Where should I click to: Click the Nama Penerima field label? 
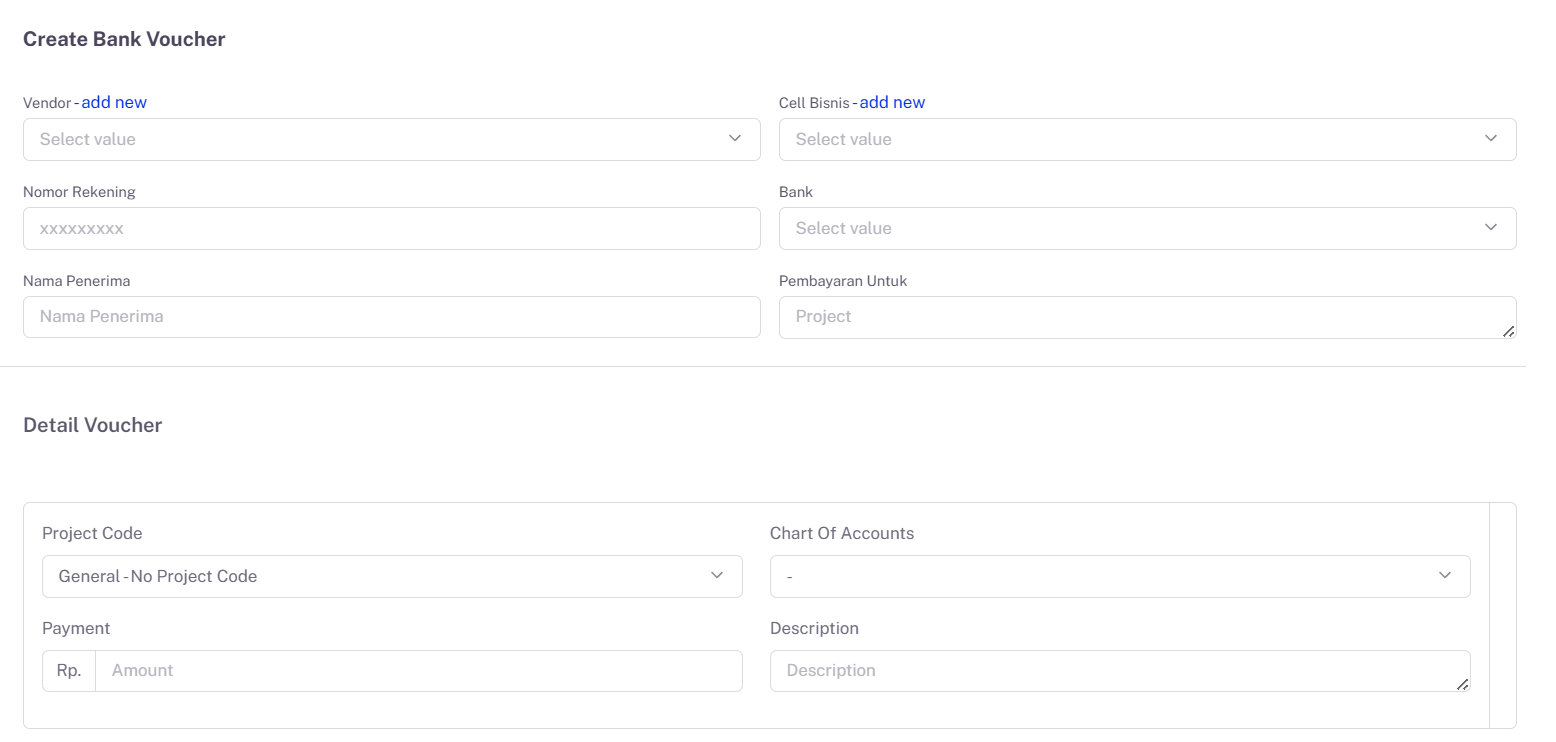click(x=76, y=281)
